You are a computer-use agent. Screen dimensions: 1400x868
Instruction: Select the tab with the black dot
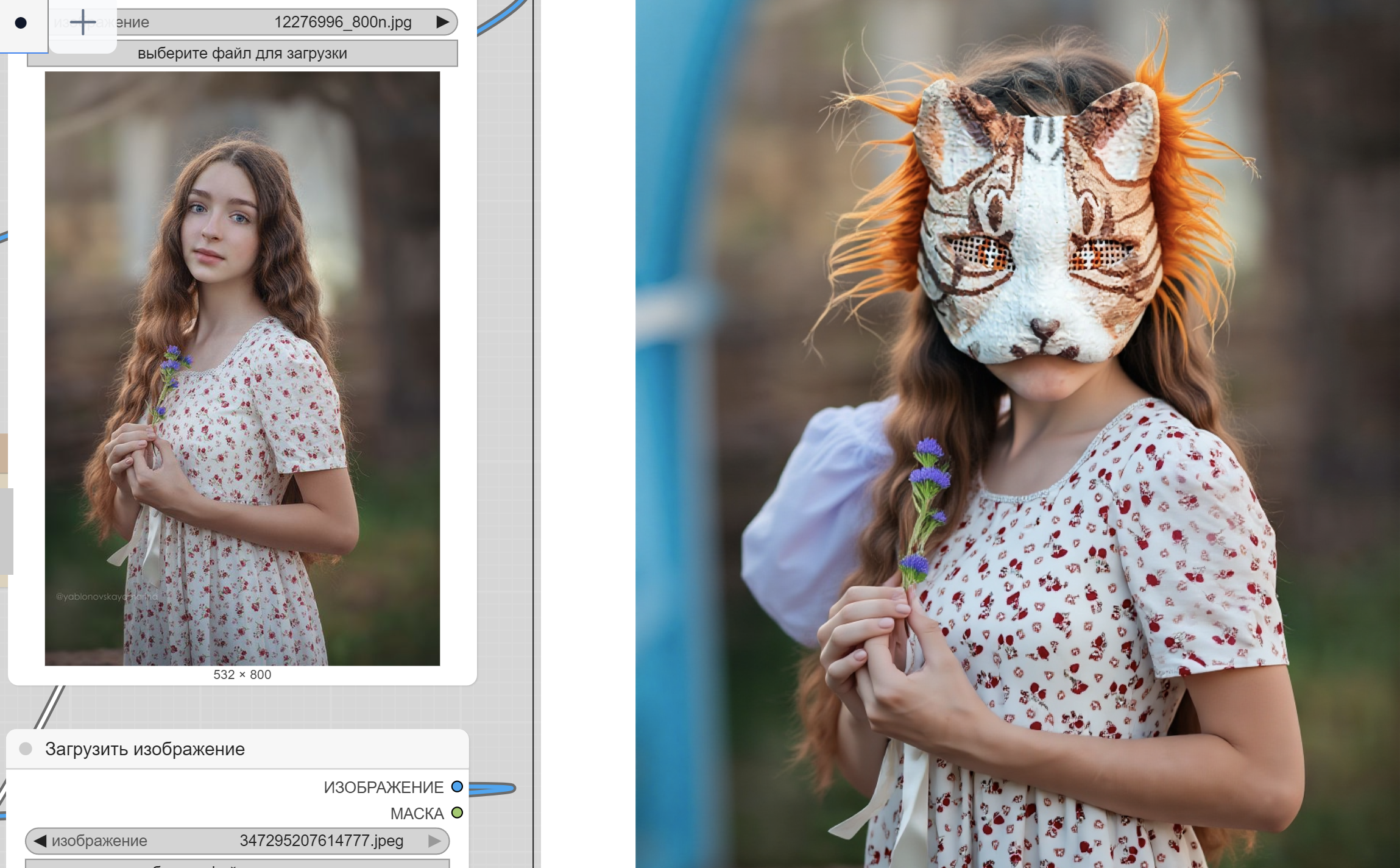pos(21,23)
